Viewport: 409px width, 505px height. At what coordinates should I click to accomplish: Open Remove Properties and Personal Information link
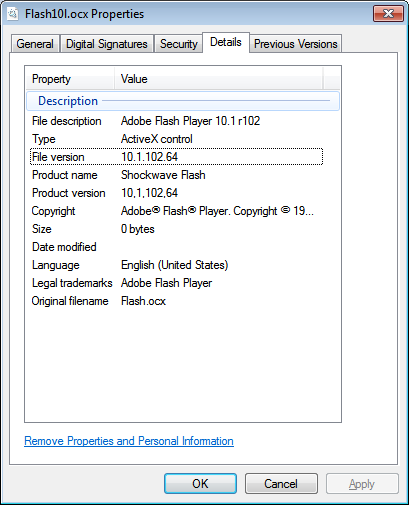(x=129, y=441)
